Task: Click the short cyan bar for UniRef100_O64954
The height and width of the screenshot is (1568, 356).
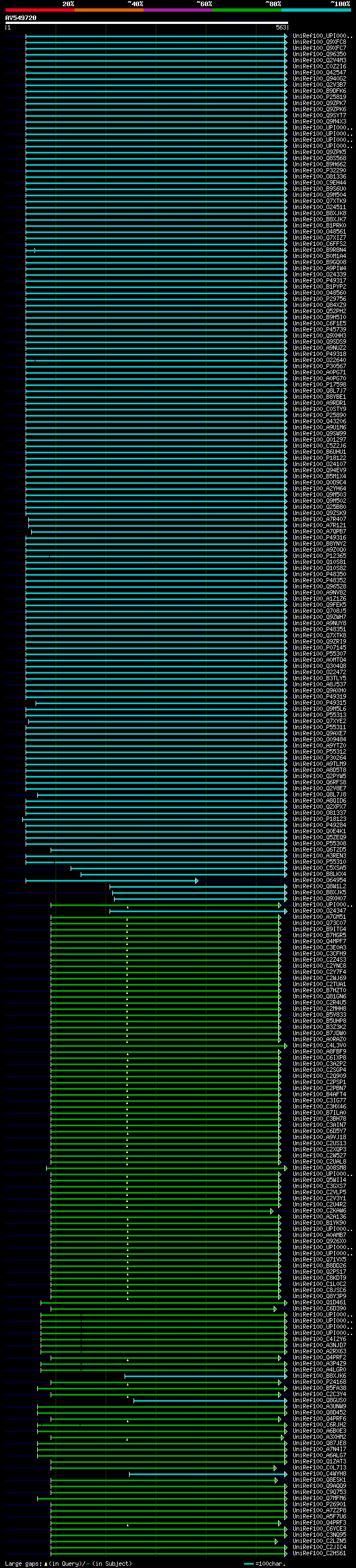Action: pos(111,881)
